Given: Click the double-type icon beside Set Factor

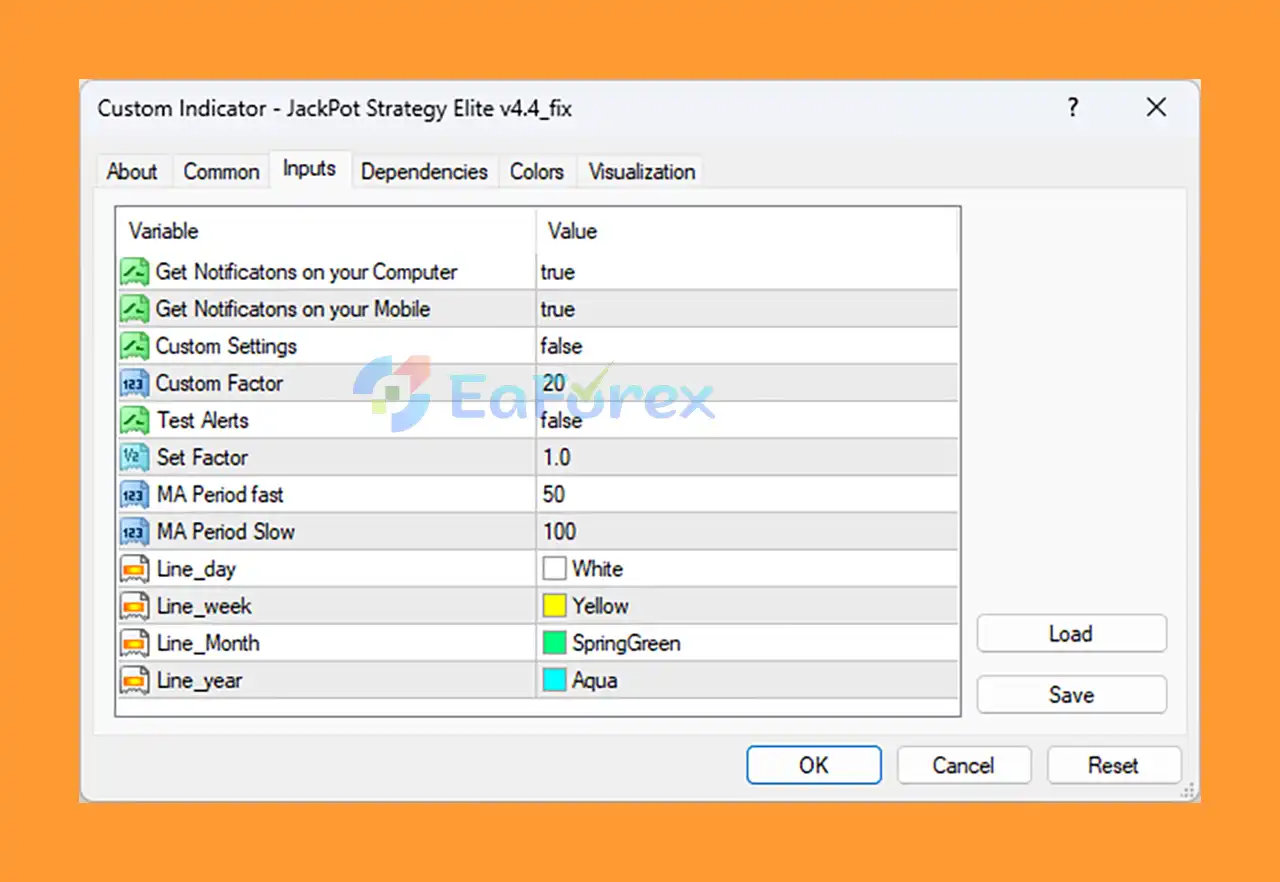Looking at the screenshot, I should click(134, 457).
